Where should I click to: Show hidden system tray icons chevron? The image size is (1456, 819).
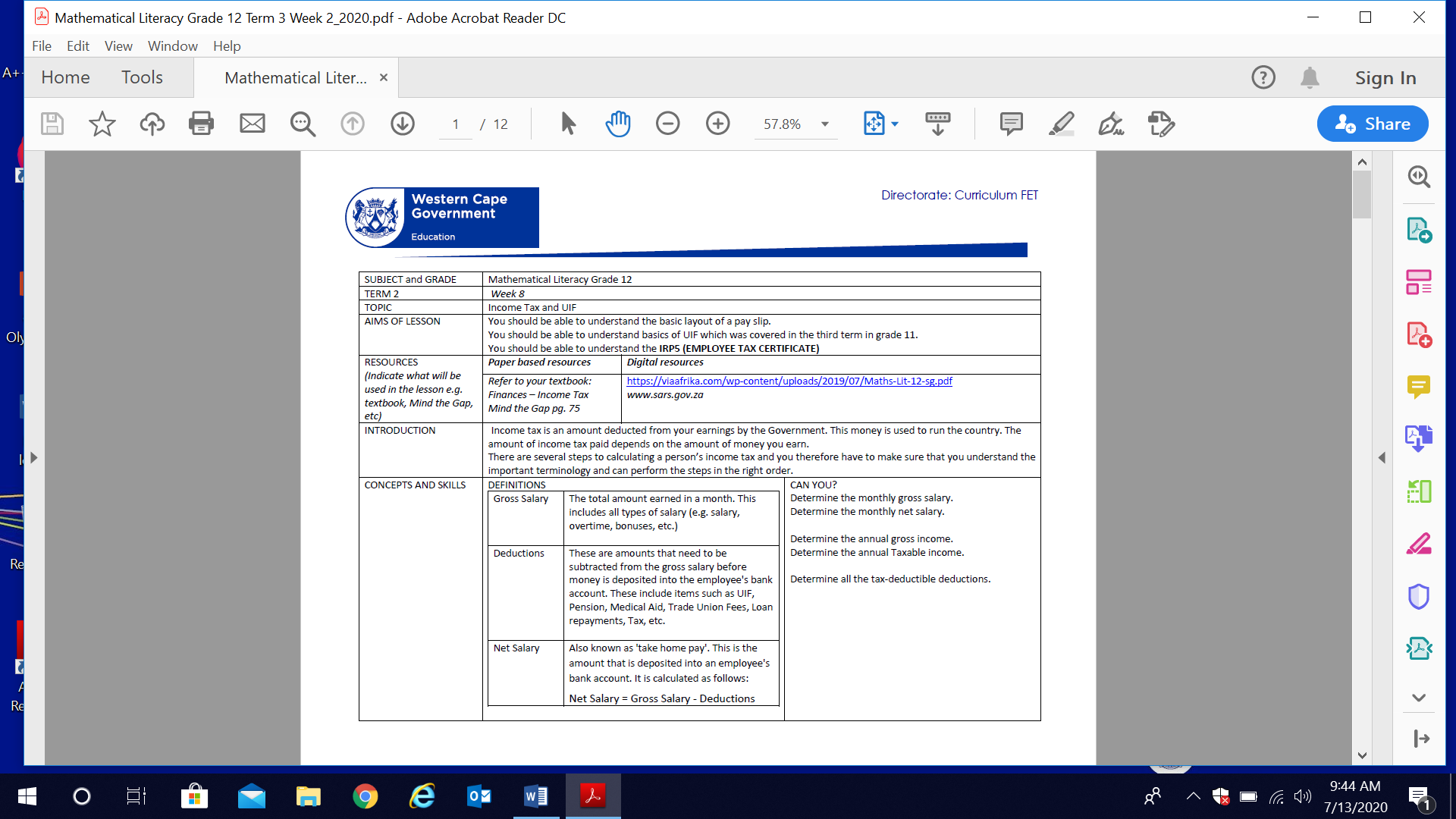pos(1193,796)
